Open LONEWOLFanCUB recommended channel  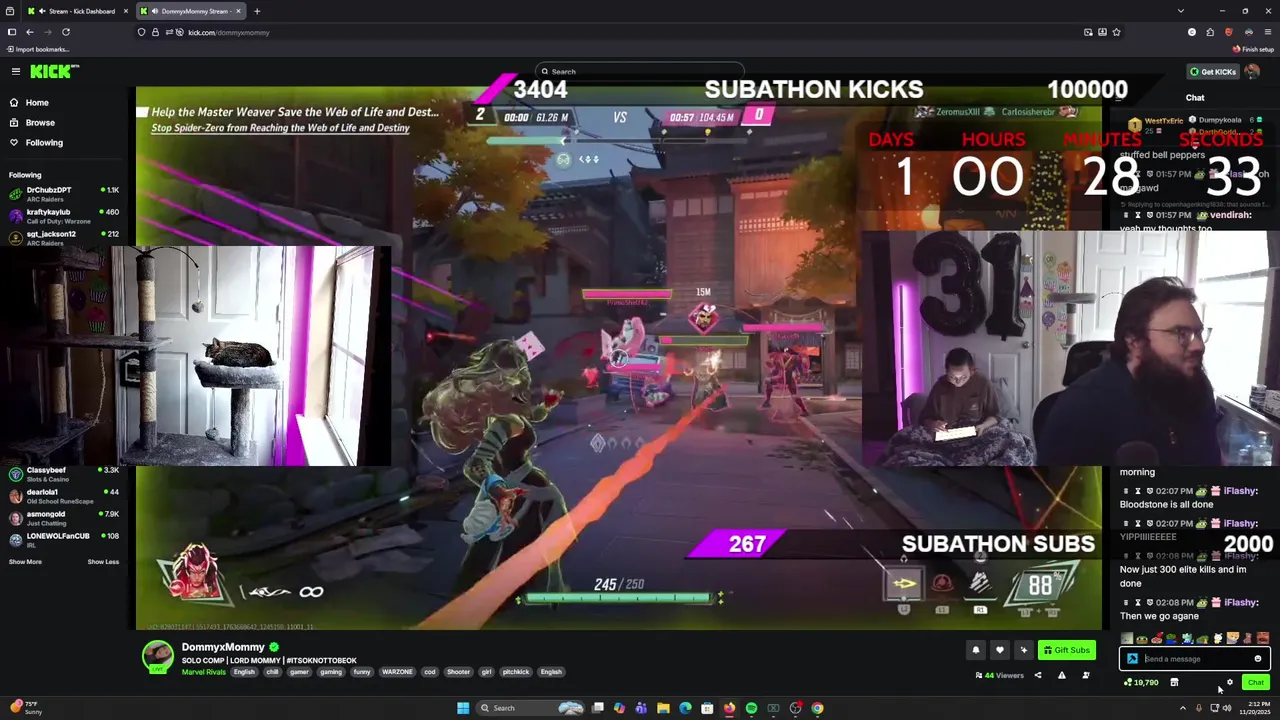click(63, 540)
